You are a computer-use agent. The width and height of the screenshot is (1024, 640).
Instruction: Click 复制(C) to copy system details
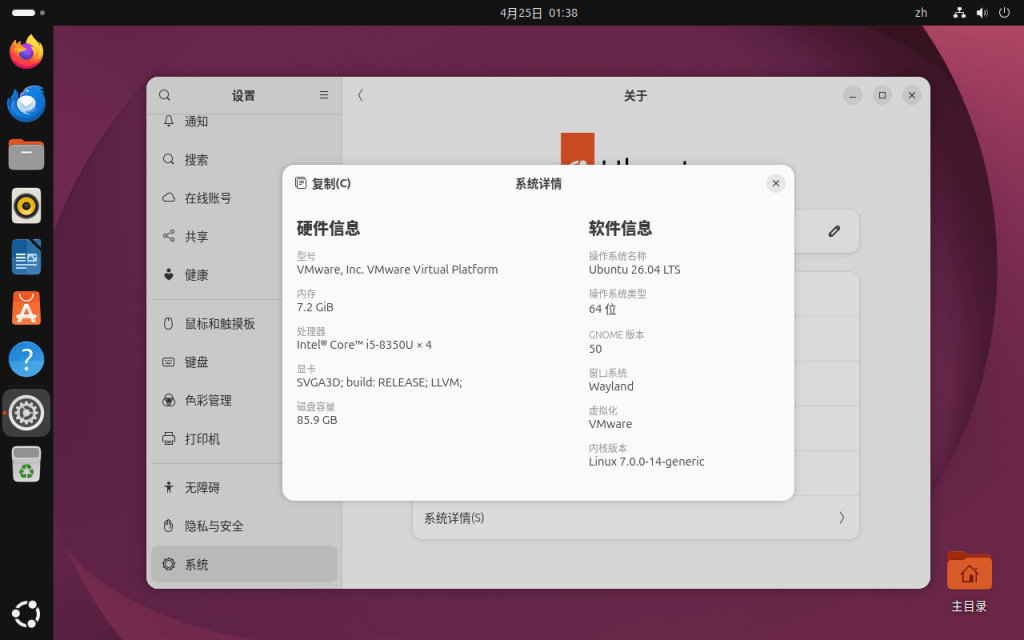(323, 184)
